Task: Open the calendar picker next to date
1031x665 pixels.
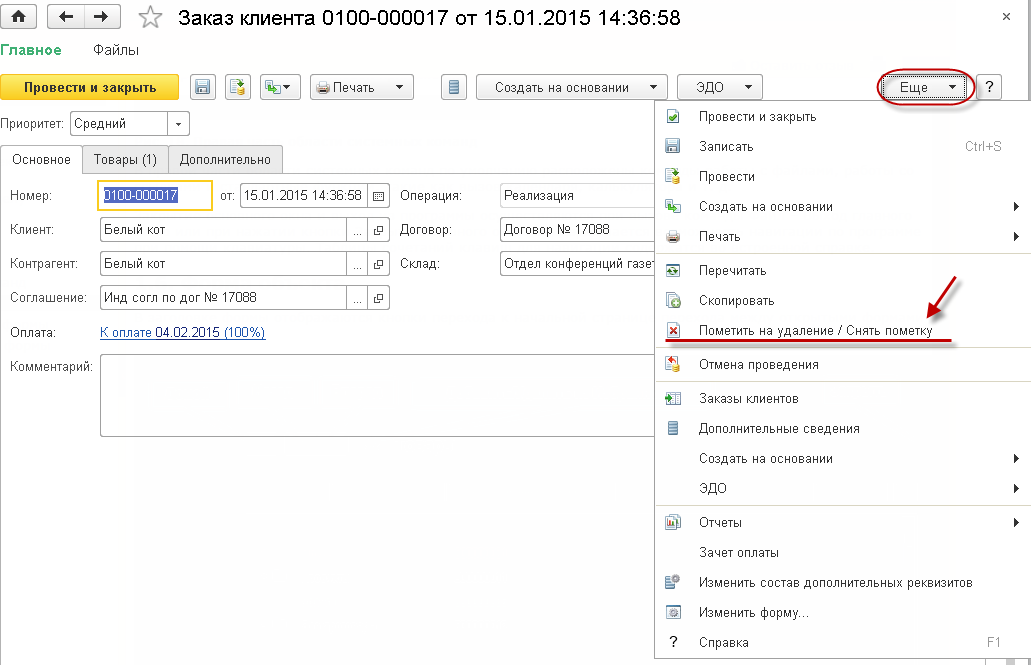Action: point(378,196)
